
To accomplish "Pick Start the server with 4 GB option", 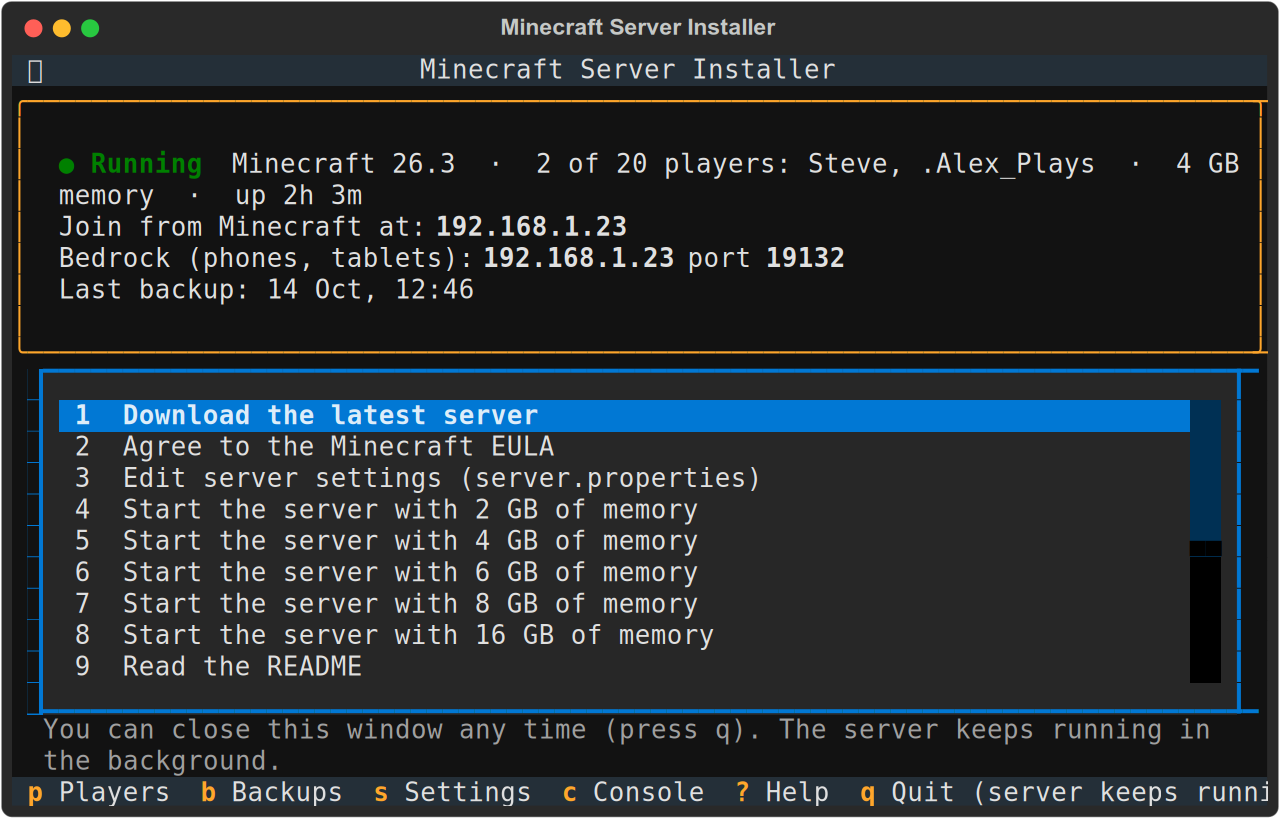I will (624, 541).
